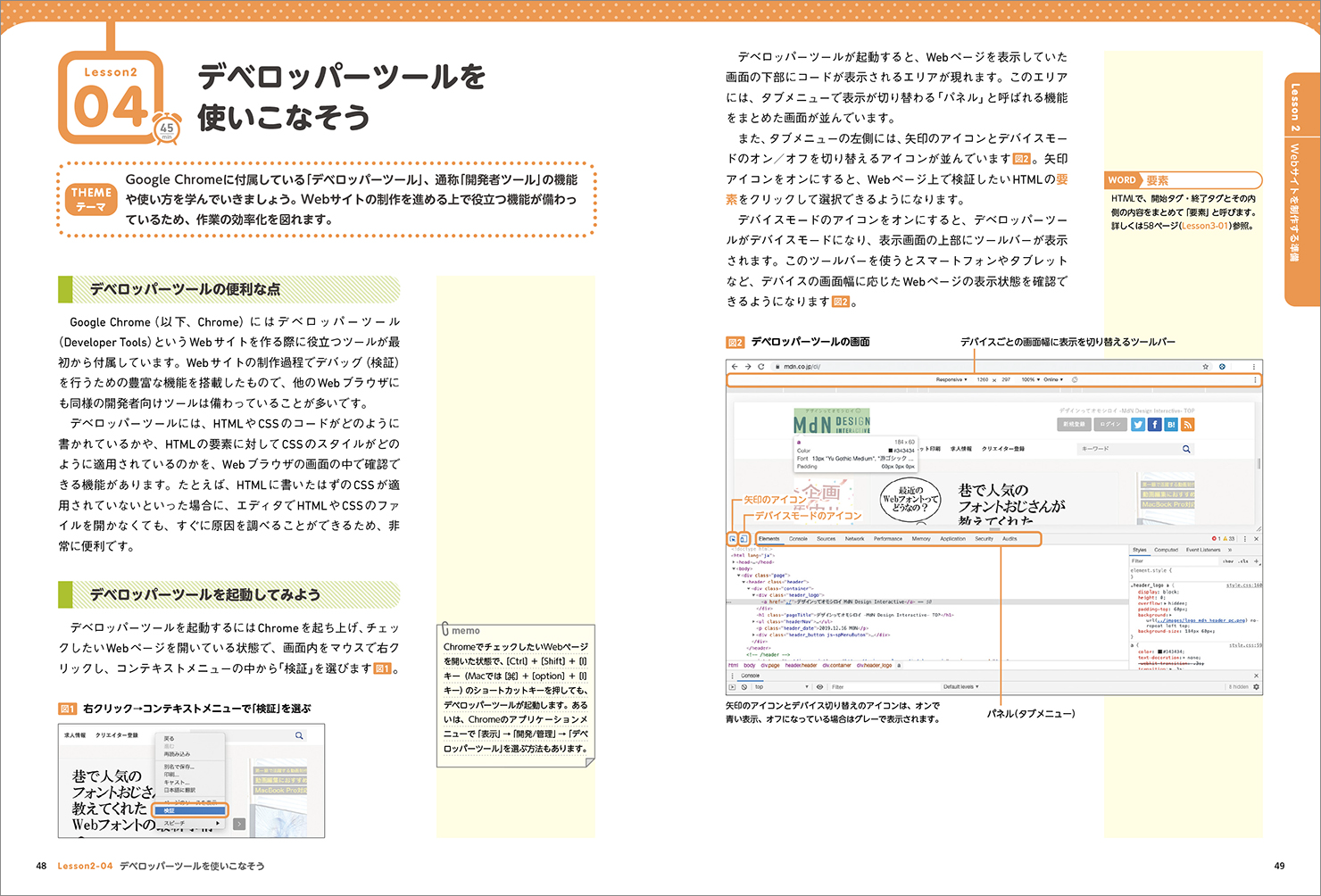Switch to the Network tab
Image resolution: width=1321 pixels, height=896 pixels.
854,539
